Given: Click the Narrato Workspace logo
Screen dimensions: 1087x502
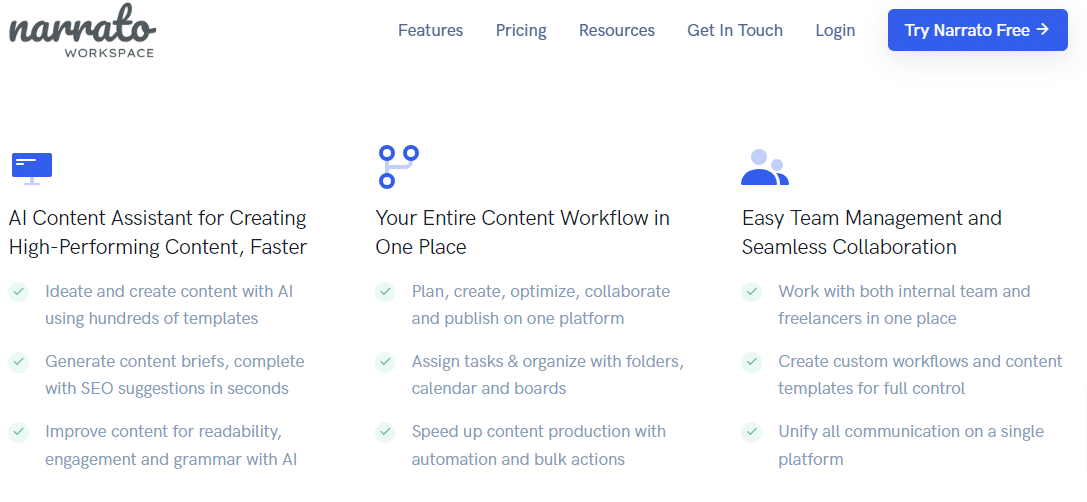Looking at the screenshot, I should tap(82, 31).
